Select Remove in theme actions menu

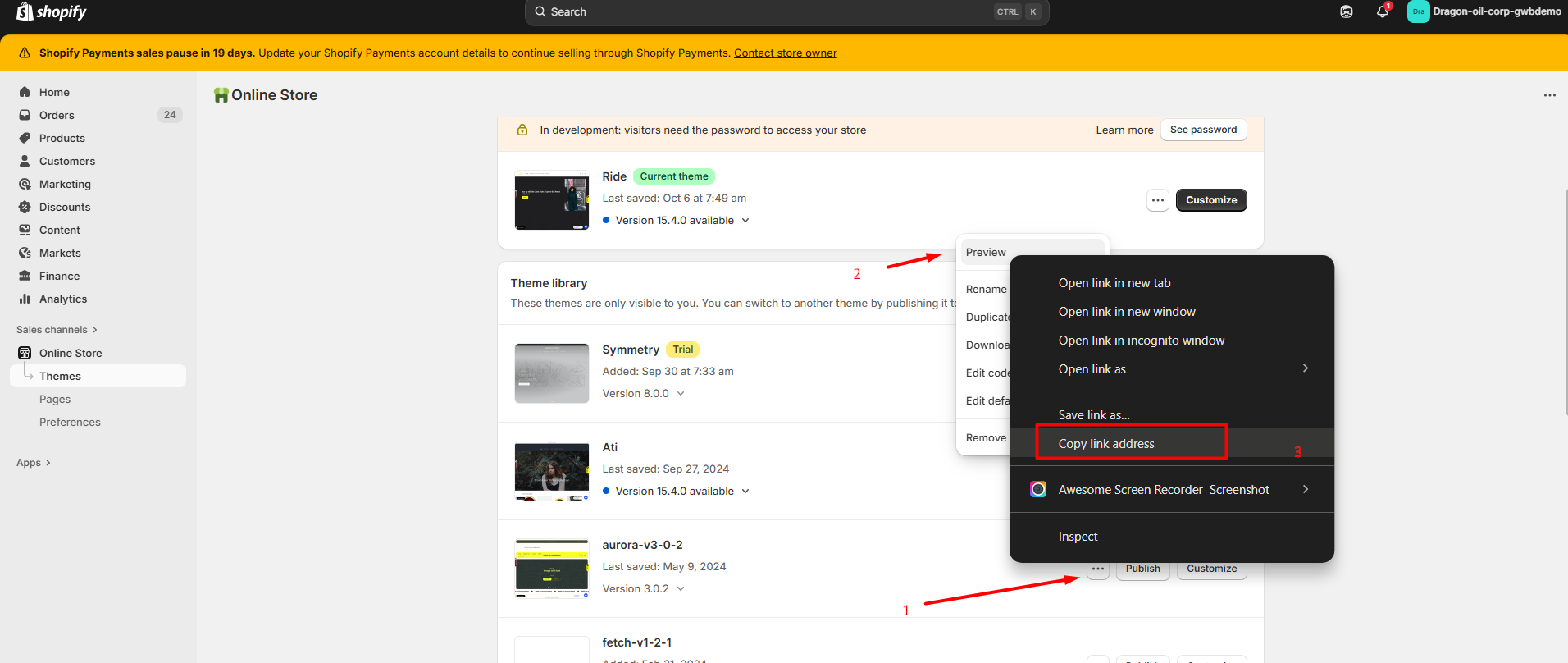pos(986,437)
